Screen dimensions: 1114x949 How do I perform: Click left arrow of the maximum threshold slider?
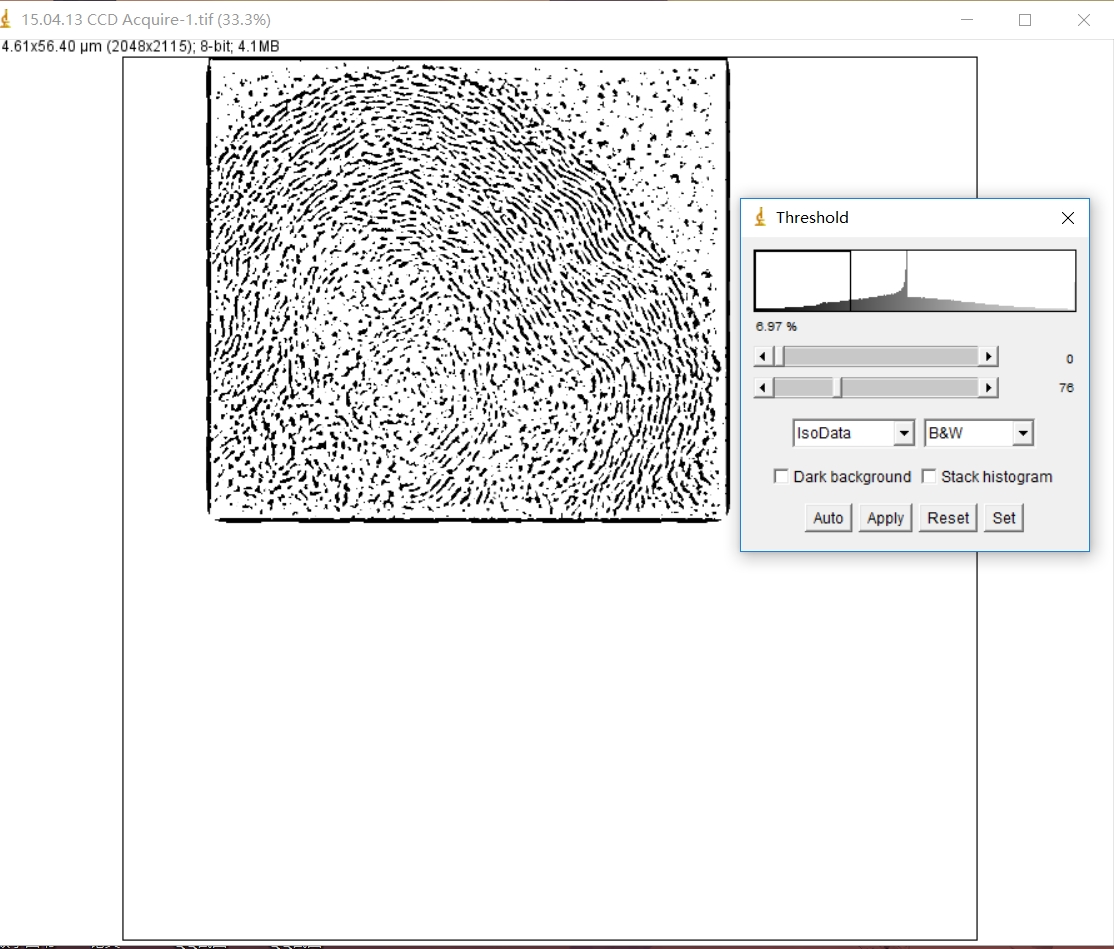point(763,388)
